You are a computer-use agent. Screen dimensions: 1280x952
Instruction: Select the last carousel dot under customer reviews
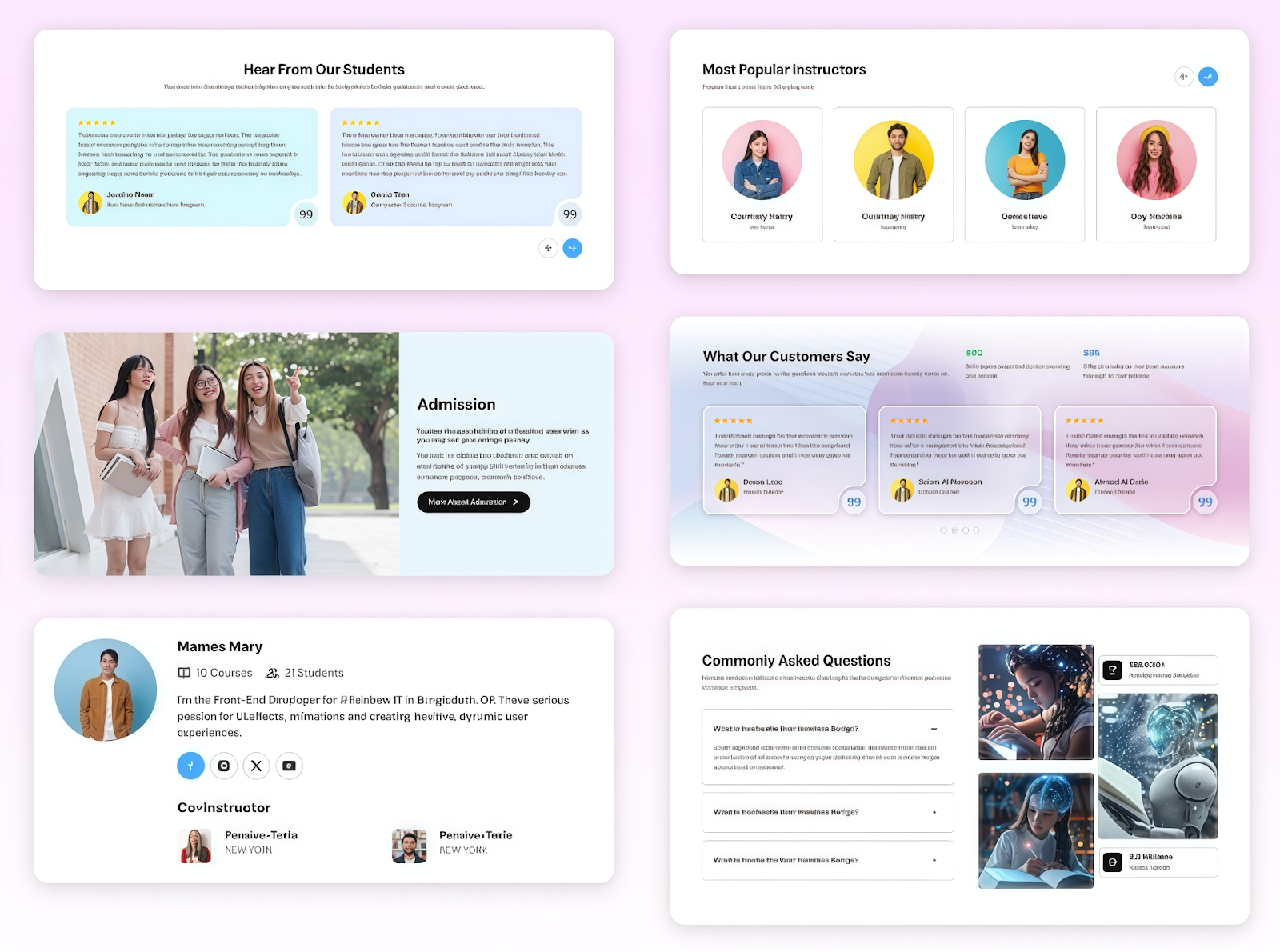pyautogui.click(x=976, y=530)
